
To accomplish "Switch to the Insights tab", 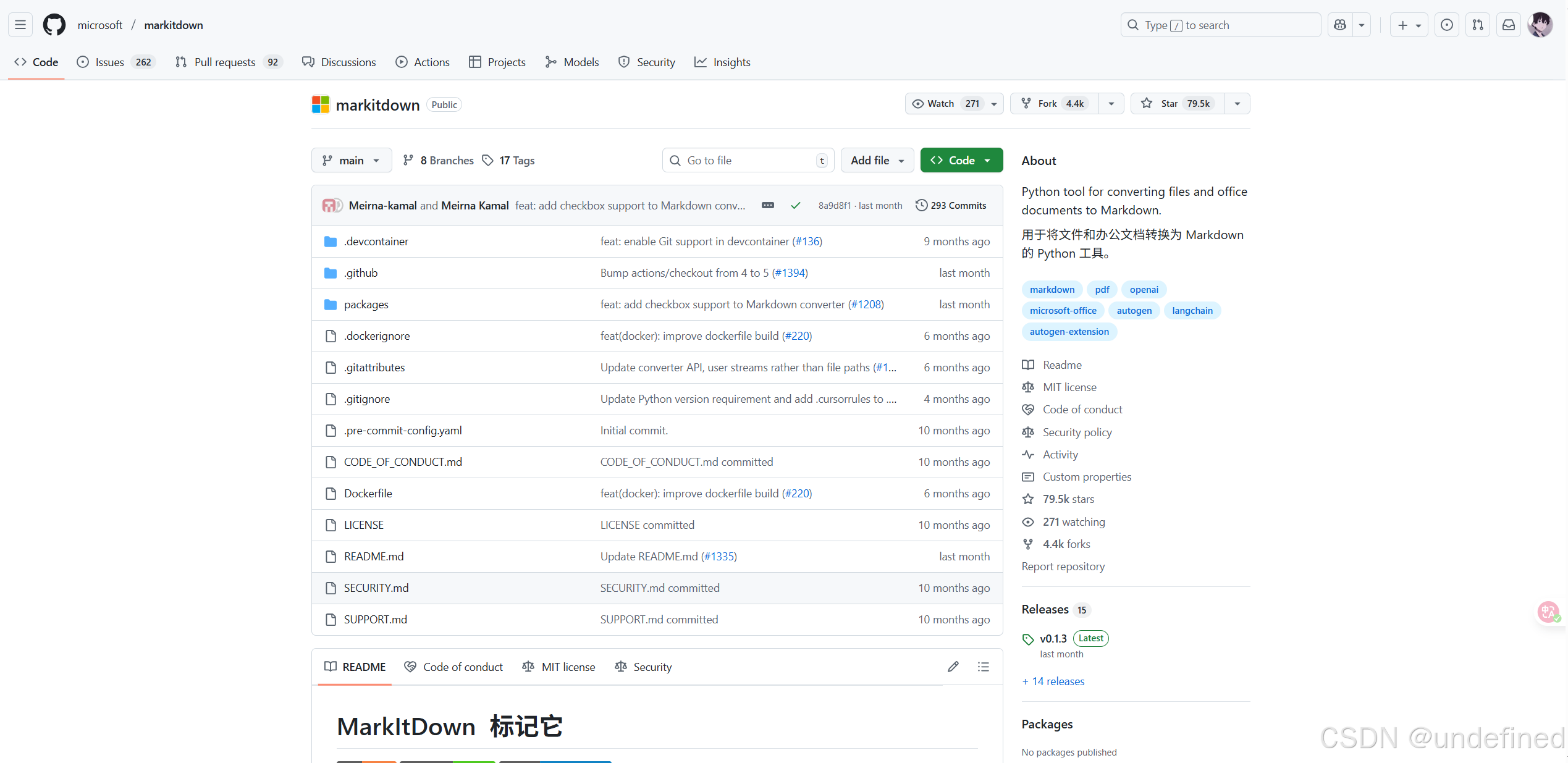I will pyautogui.click(x=722, y=62).
